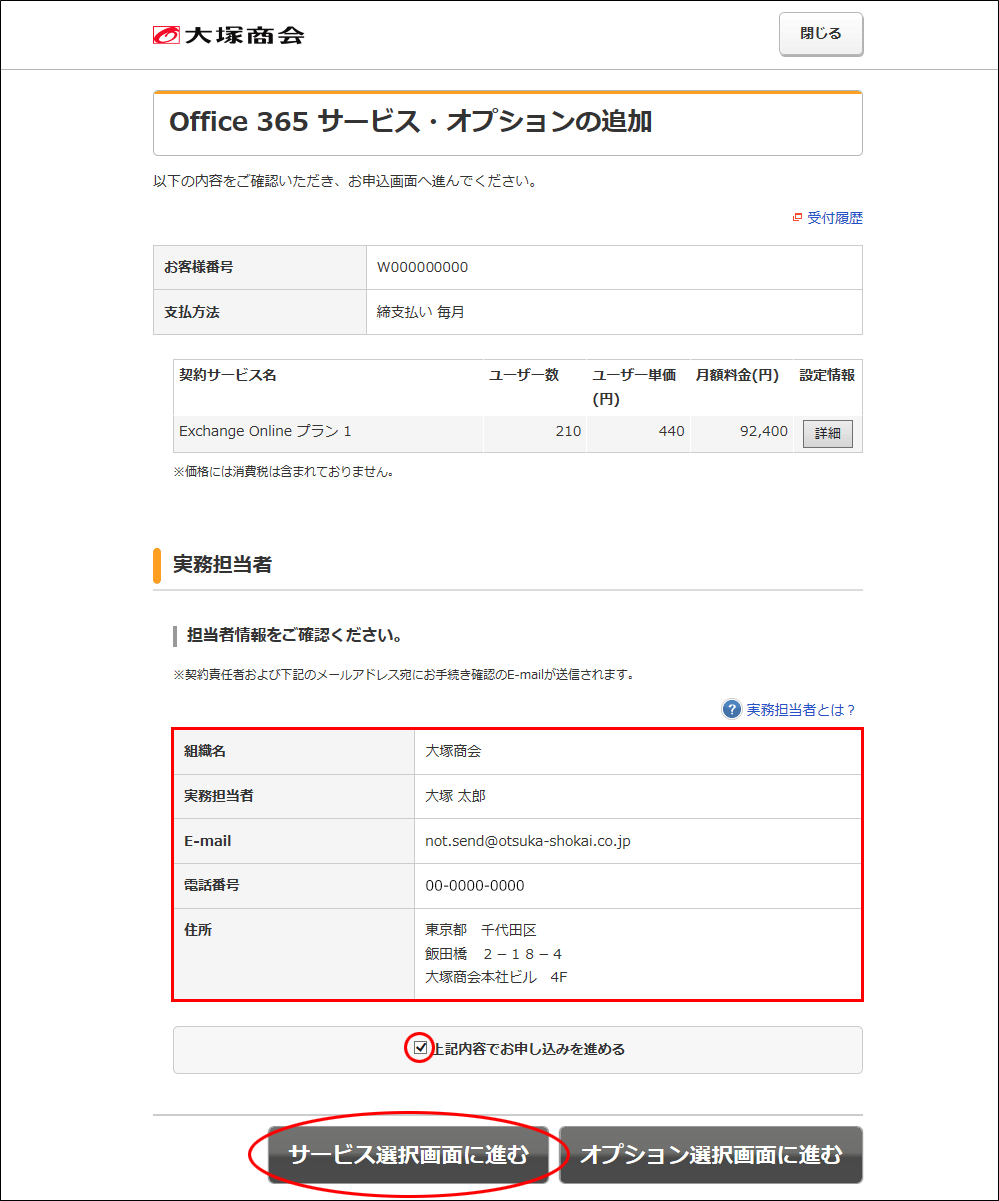This screenshot has width=999, height=1201.
Task: Click the 受付履歴 external link icon
Action: [x=797, y=218]
